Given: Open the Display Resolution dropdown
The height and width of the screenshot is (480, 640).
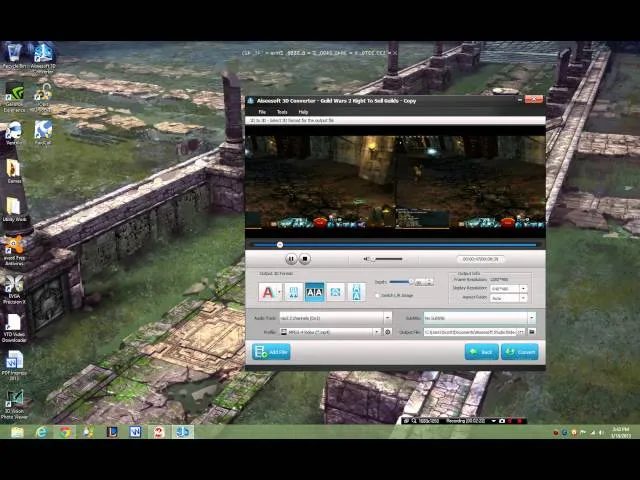Looking at the screenshot, I should click(523, 289).
